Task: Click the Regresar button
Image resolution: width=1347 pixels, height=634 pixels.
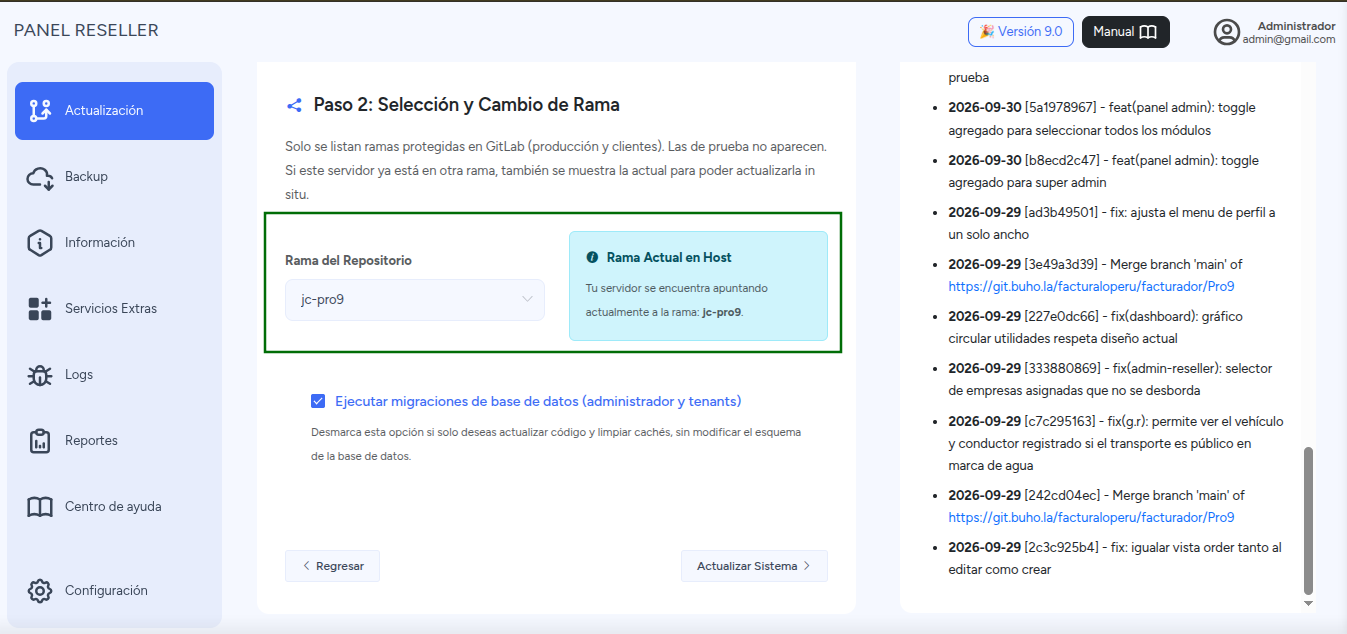Action: 332,566
